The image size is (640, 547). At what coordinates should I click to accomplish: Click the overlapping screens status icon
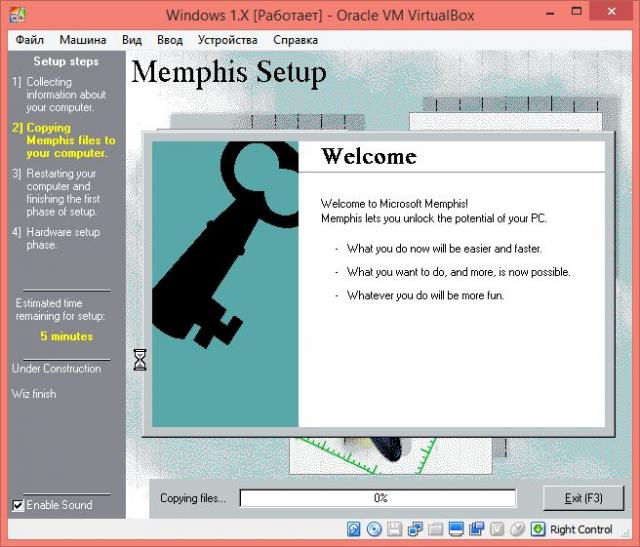click(476, 529)
